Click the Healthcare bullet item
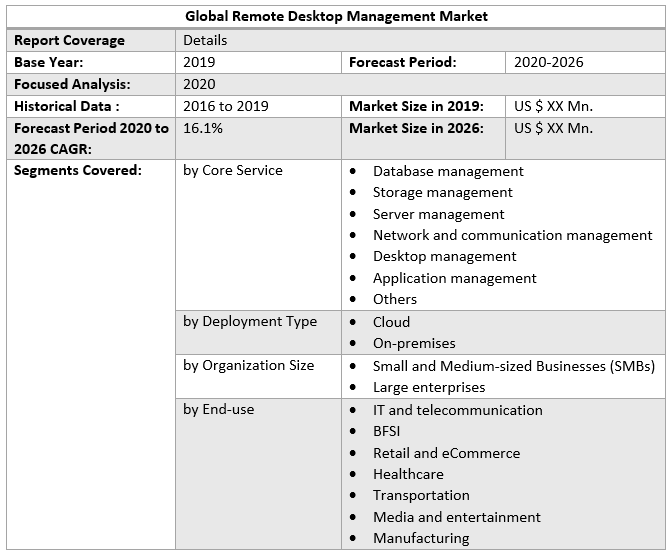The width and height of the screenshot is (671, 555). pyautogui.click(x=407, y=474)
